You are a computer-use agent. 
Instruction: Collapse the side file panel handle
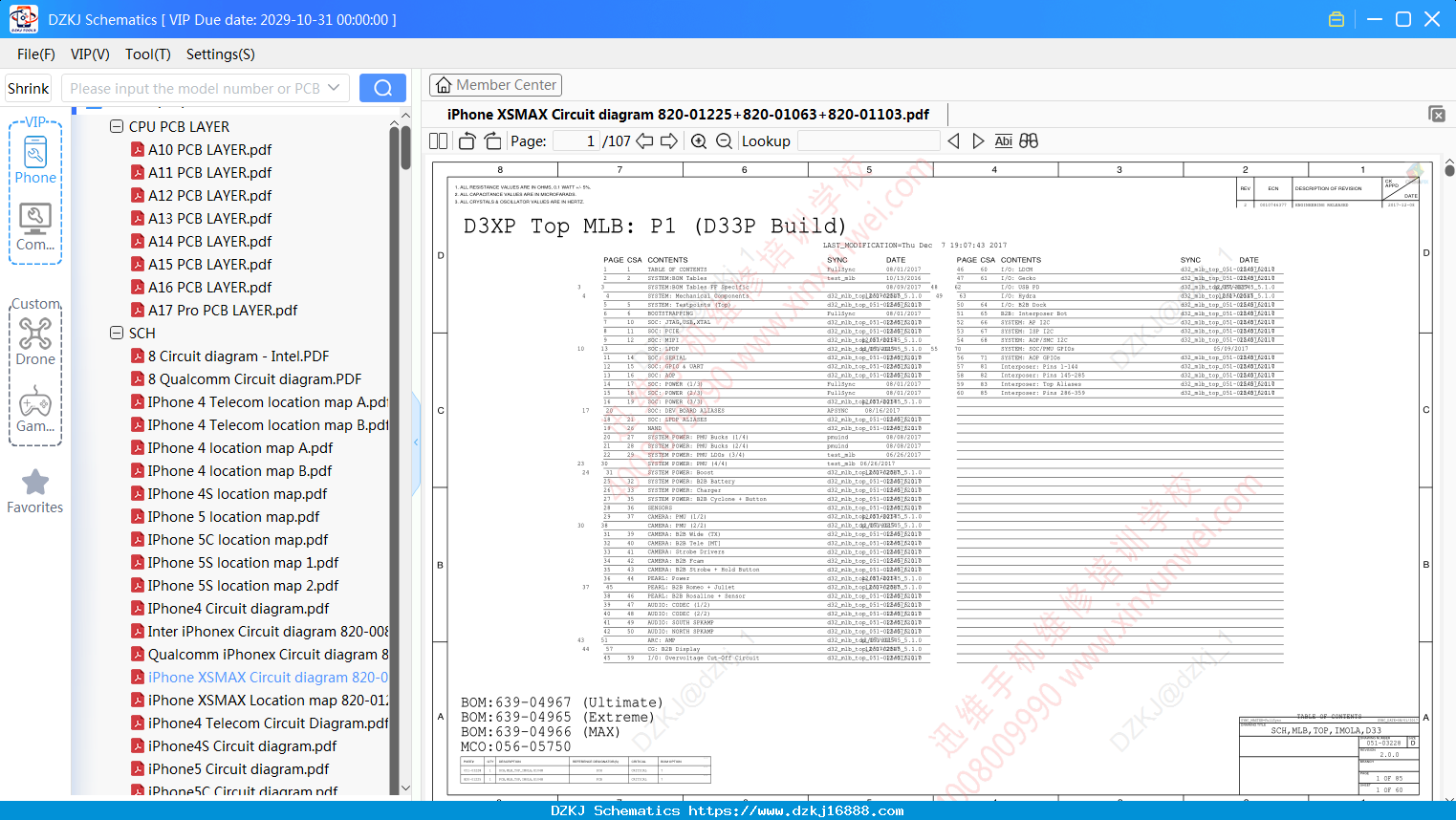(416, 442)
